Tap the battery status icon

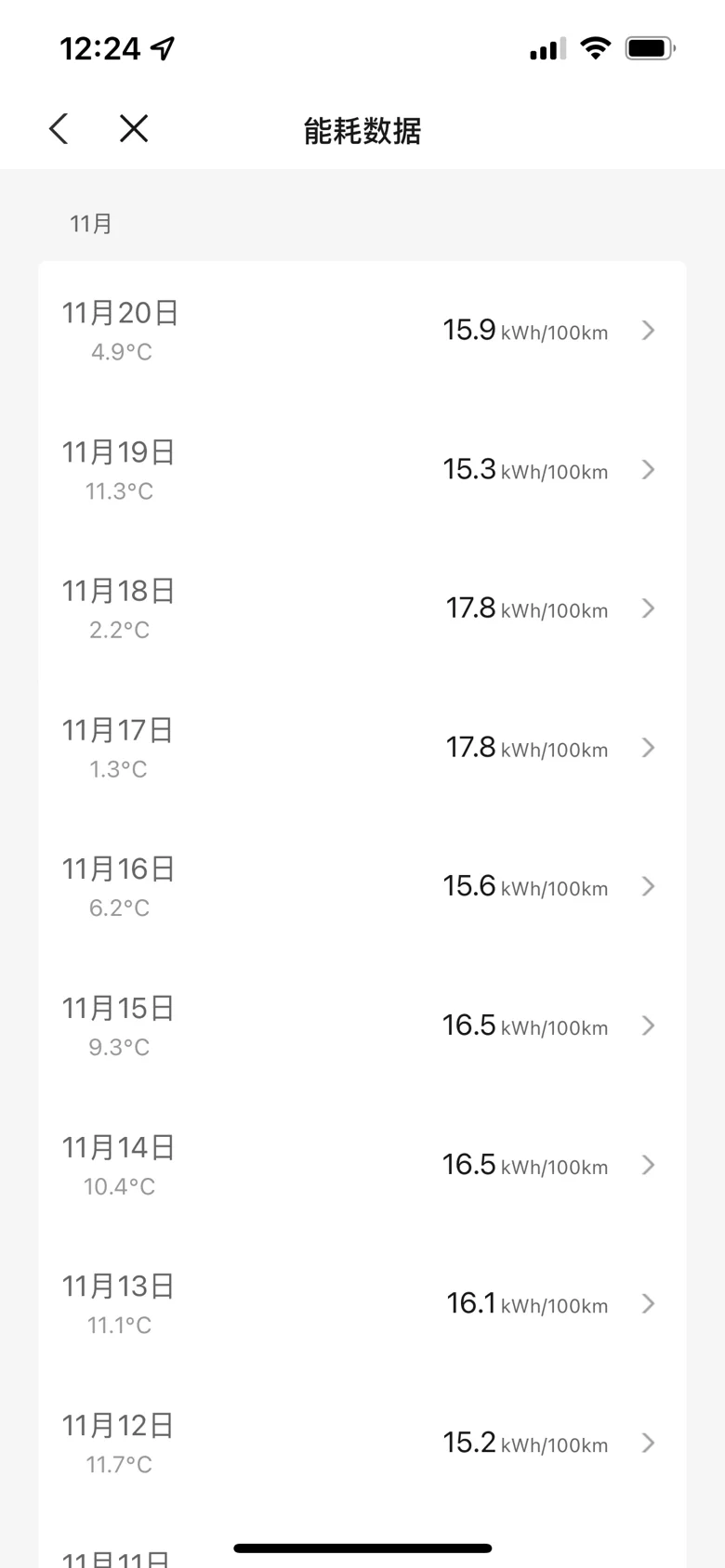click(650, 48)
